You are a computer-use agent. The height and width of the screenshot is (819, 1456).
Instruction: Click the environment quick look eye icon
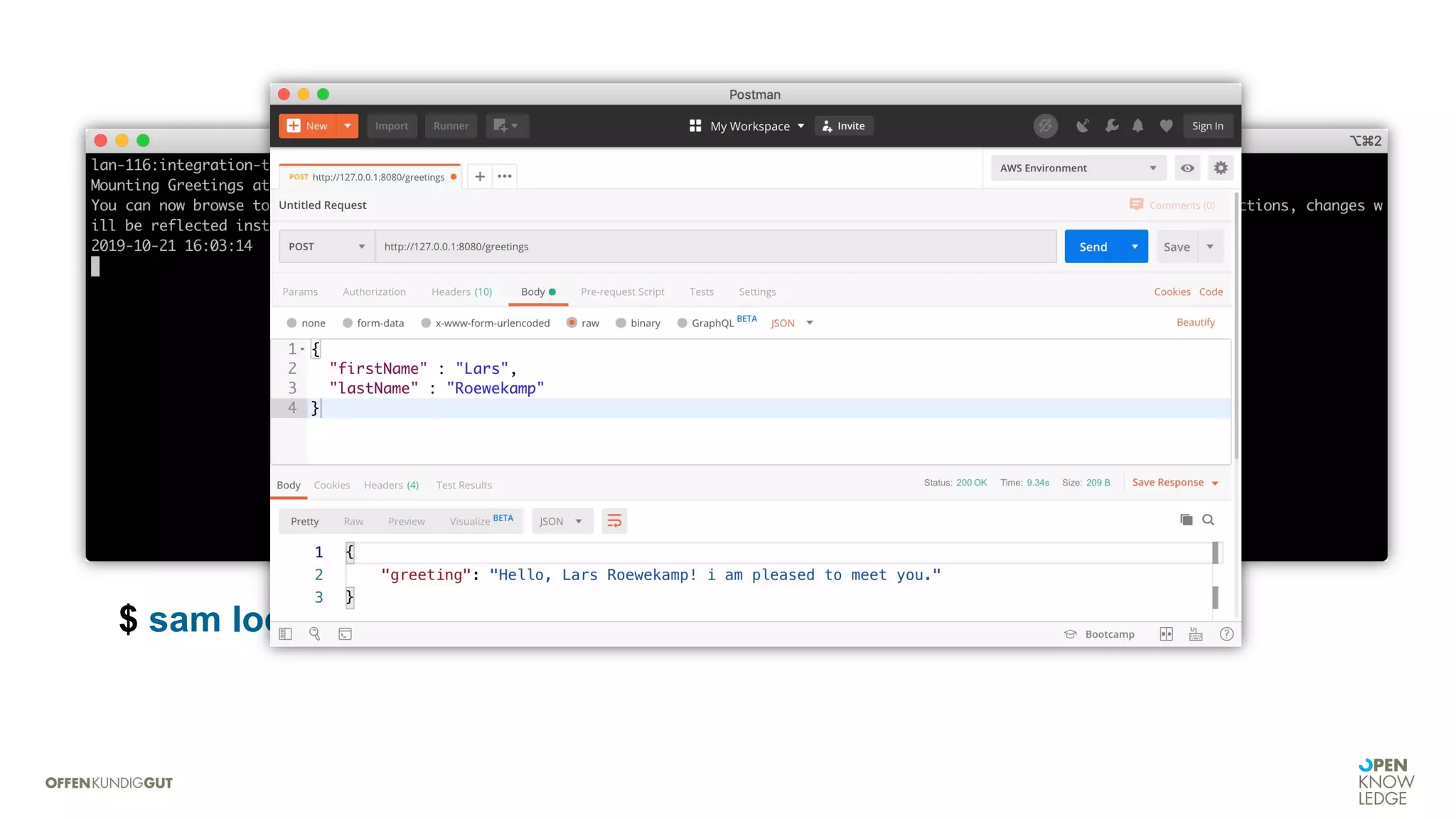[1187, 168]
